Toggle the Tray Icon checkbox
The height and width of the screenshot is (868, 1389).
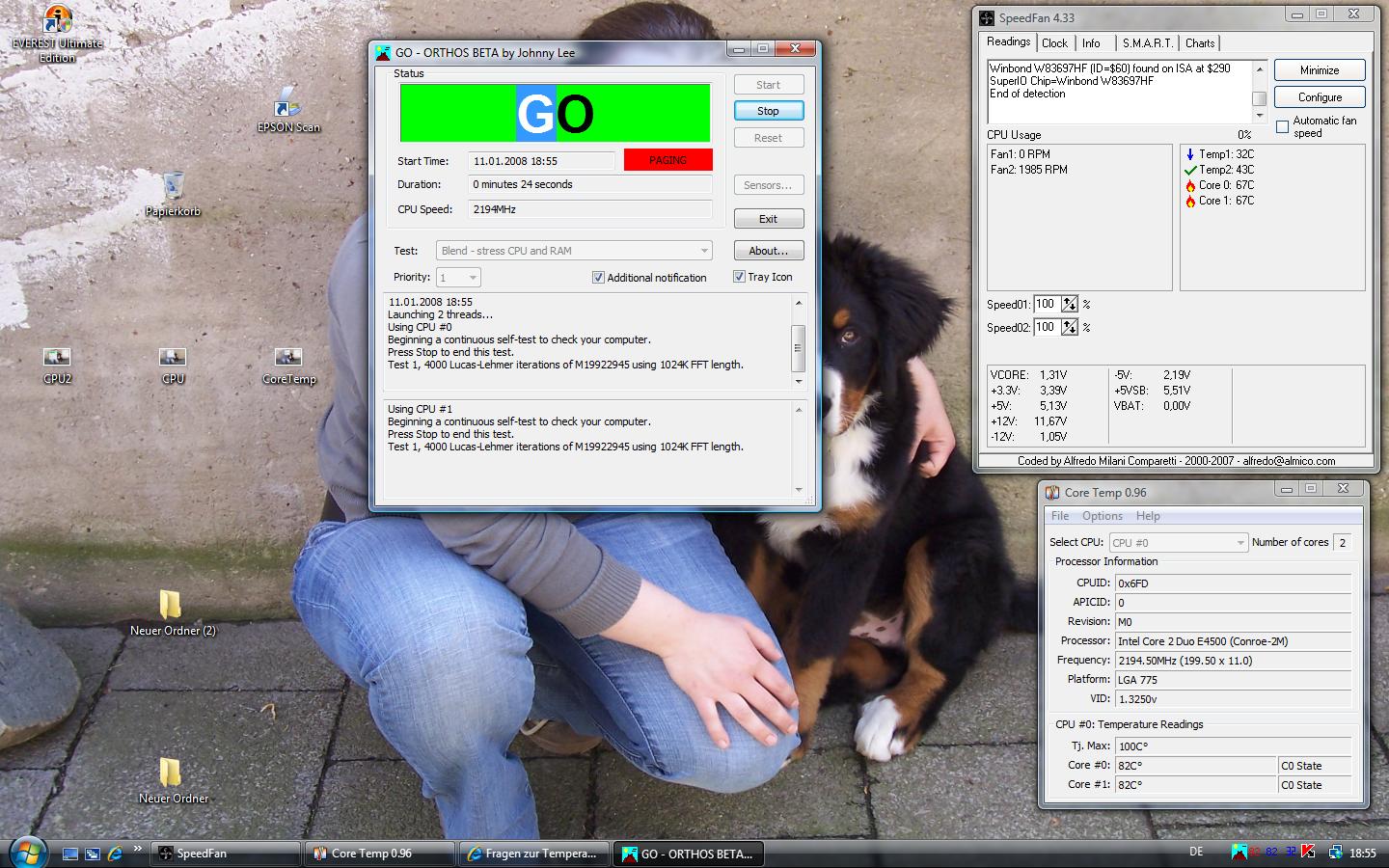click(739, 277)
